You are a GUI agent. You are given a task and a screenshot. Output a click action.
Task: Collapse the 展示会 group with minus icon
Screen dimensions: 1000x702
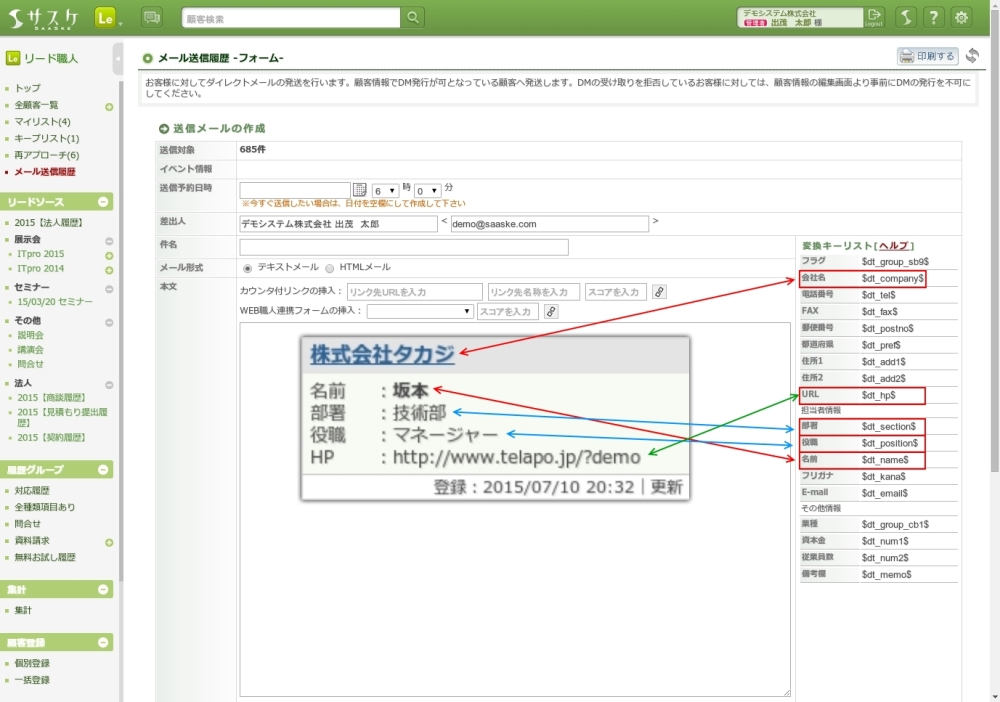(109, 241)
